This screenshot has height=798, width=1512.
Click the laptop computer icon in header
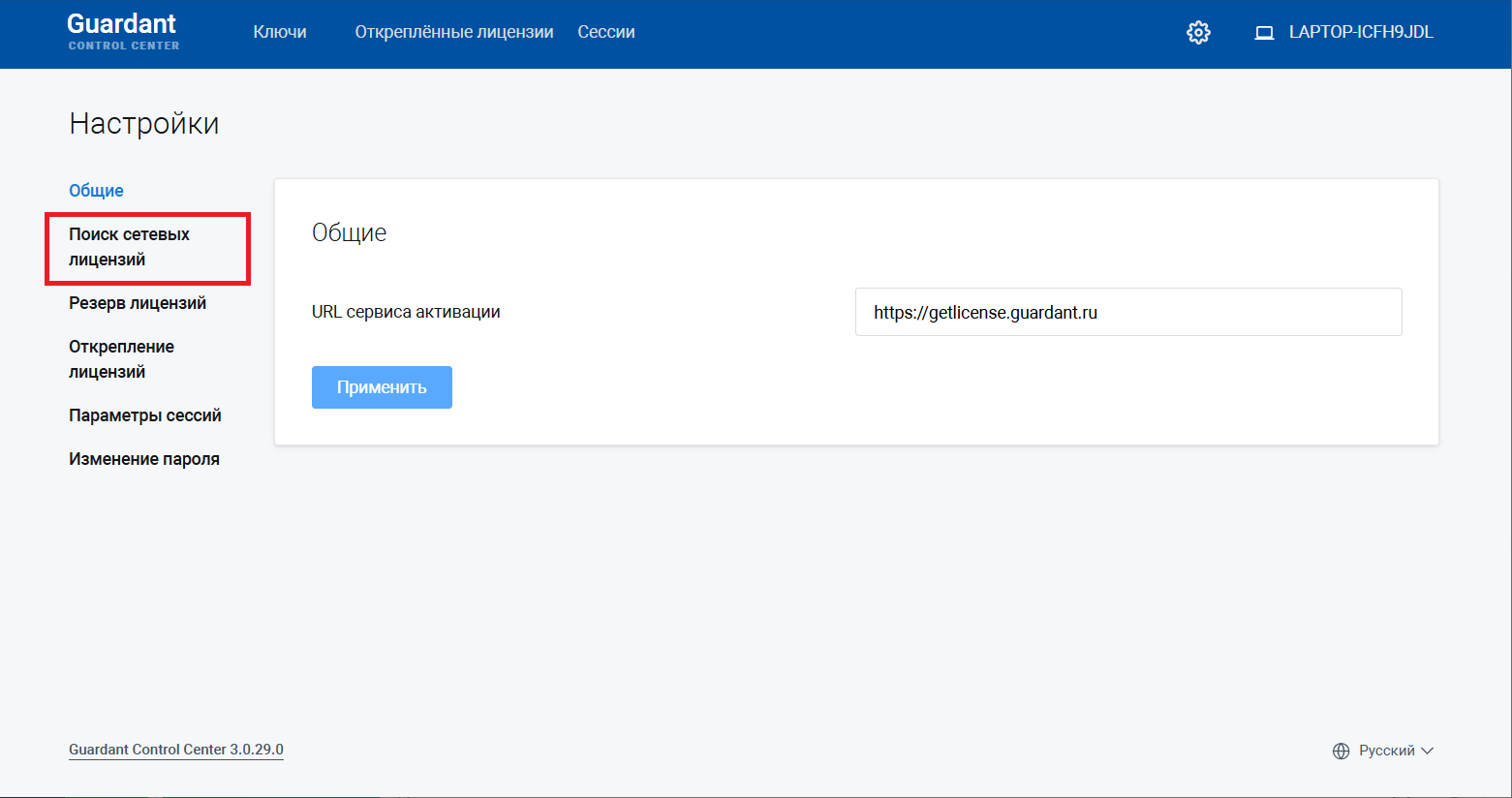(1264, 33)
